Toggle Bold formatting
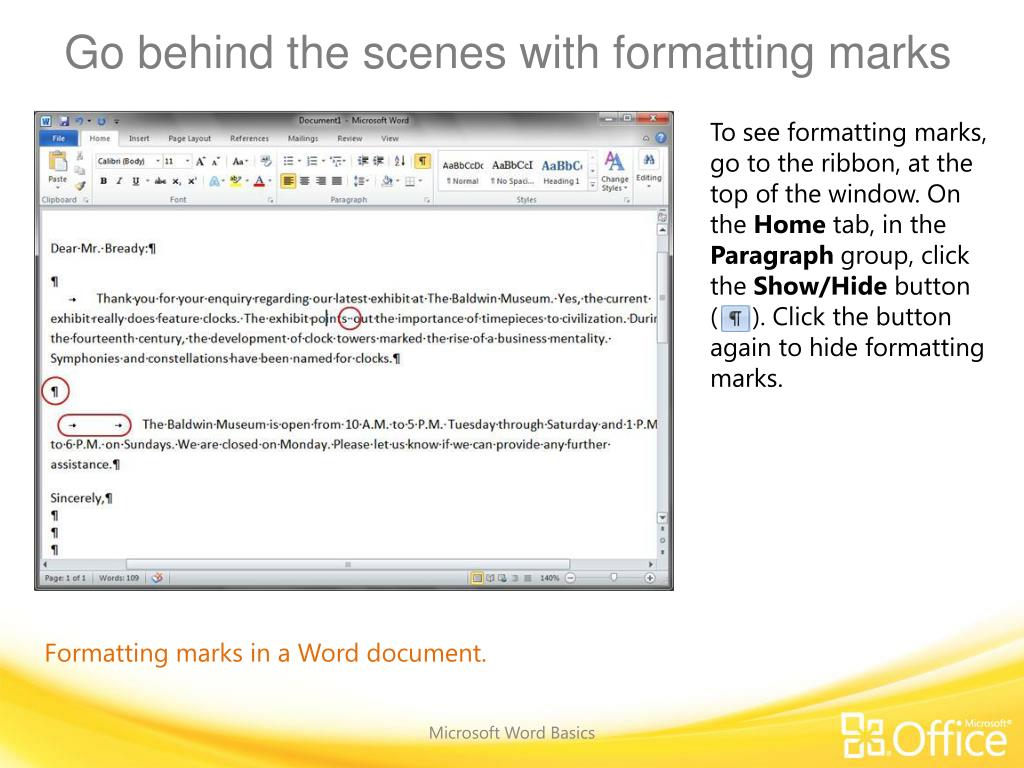This screenshot has height=768, width=1024. [x=103, y=181]
